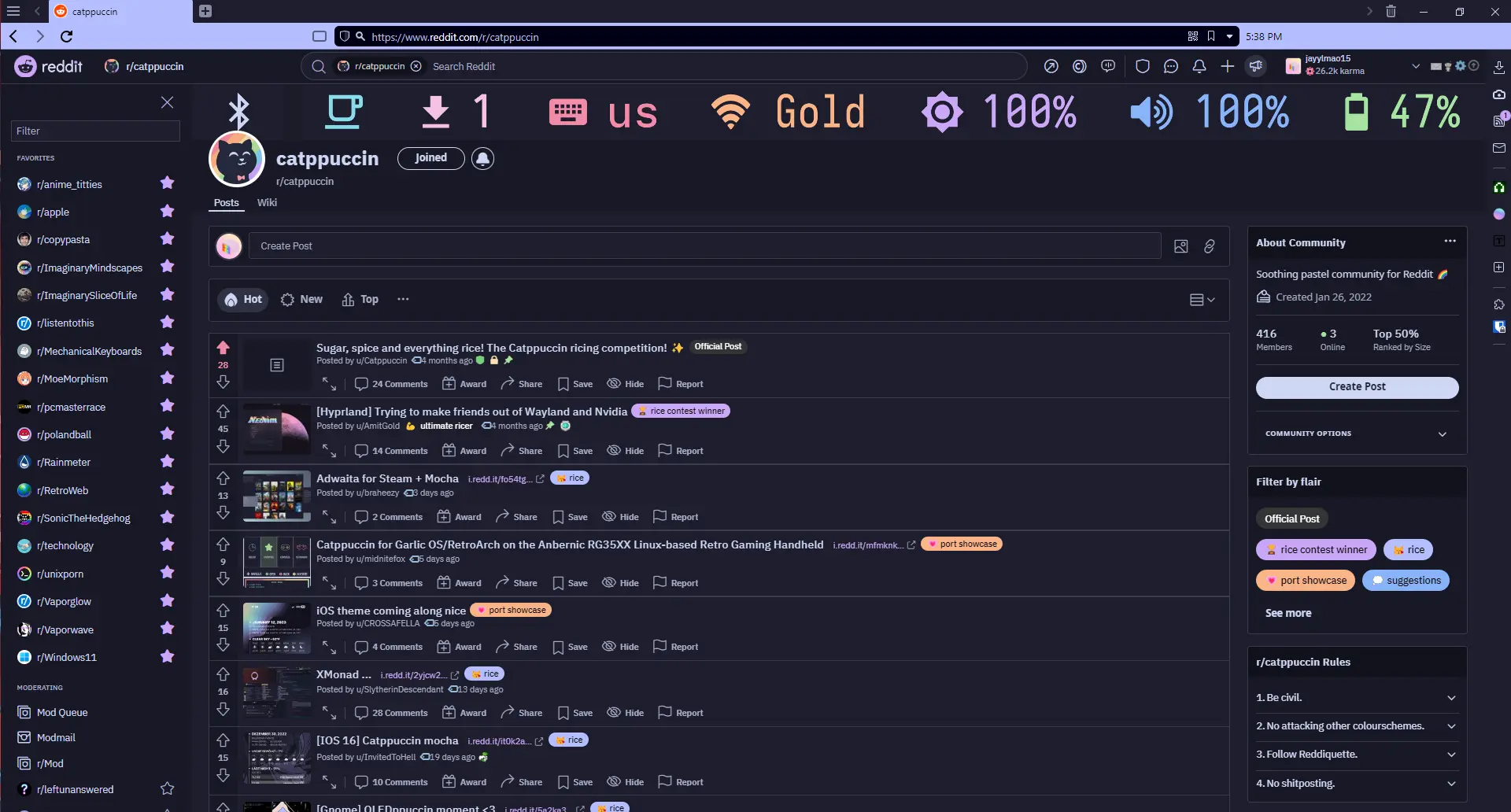Click the battery icon showing 47%
The image size is (1511, 812).
(x=1356, y=111)
